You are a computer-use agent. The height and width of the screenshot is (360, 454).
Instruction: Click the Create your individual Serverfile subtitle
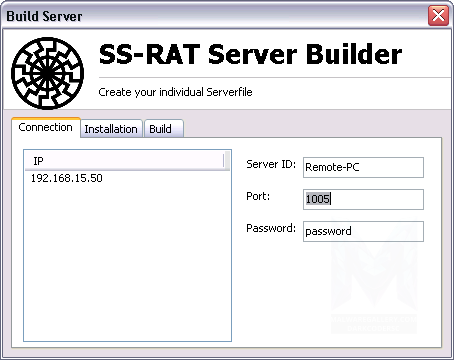pos(175,92)
